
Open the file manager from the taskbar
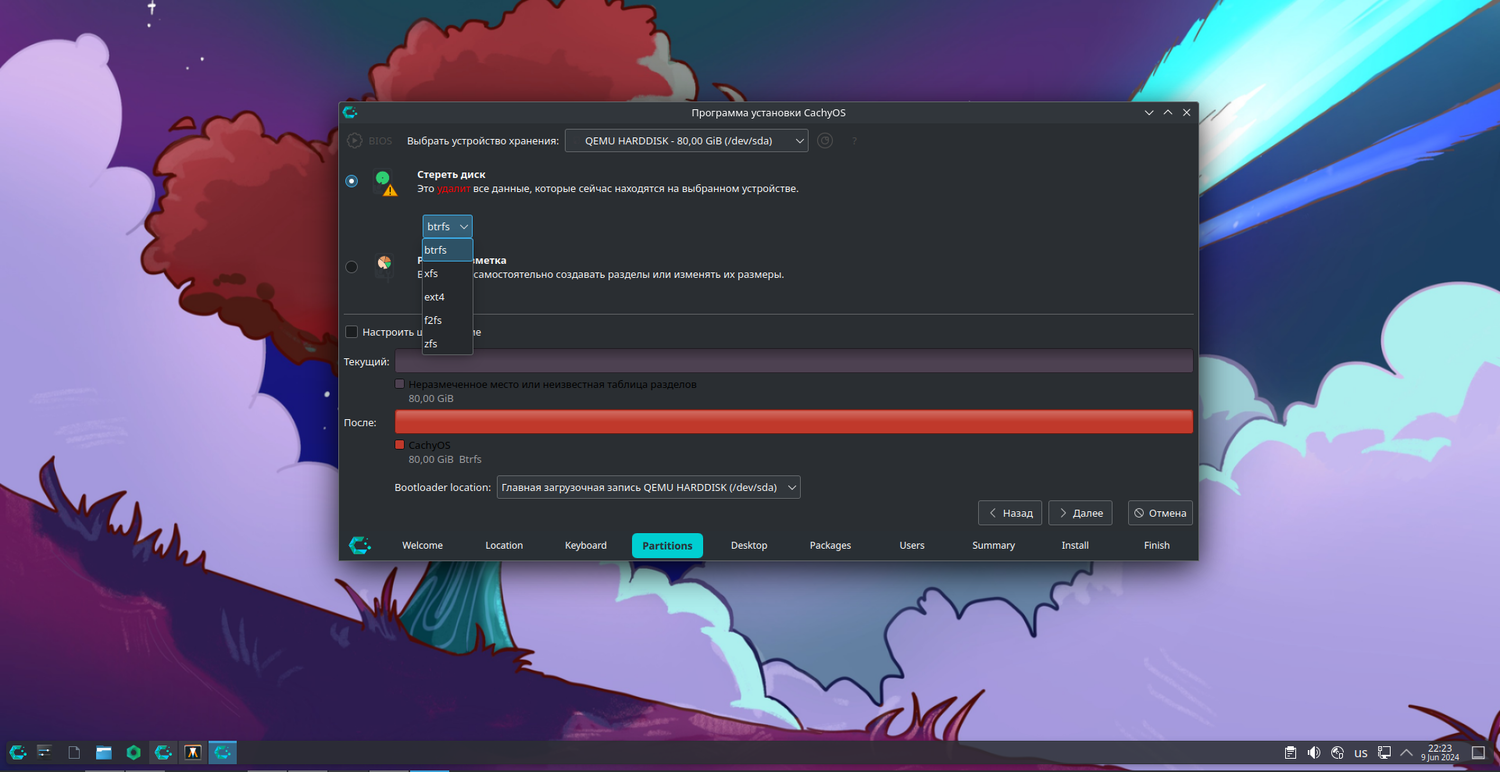point(104,752)
